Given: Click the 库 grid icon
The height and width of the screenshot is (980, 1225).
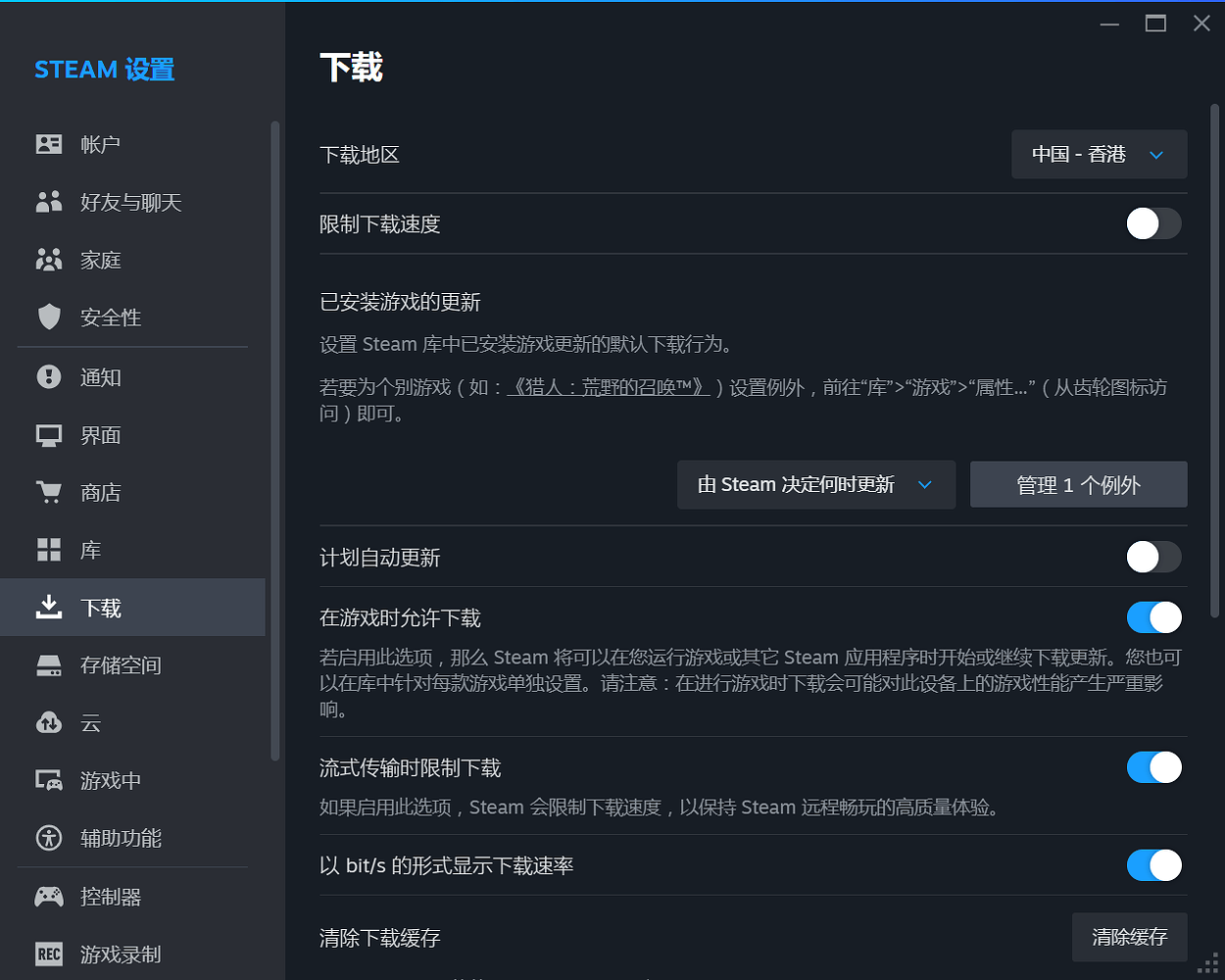Looking at the screenshot, I should (49, 550).
